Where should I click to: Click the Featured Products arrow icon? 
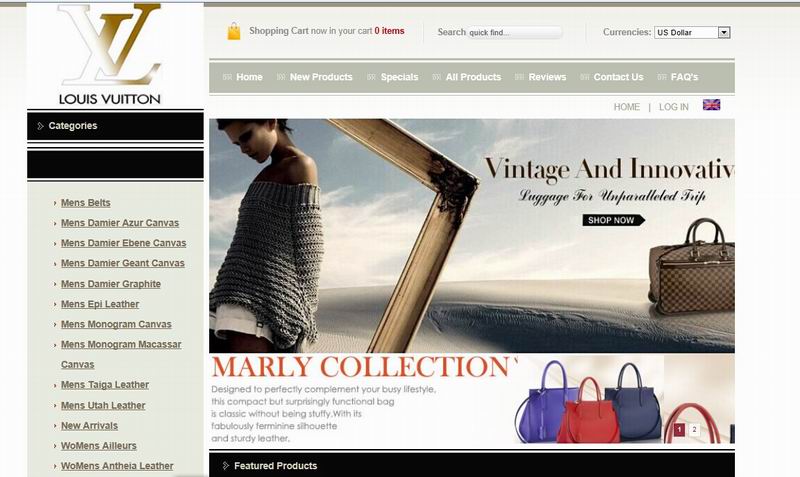point(225,466)
